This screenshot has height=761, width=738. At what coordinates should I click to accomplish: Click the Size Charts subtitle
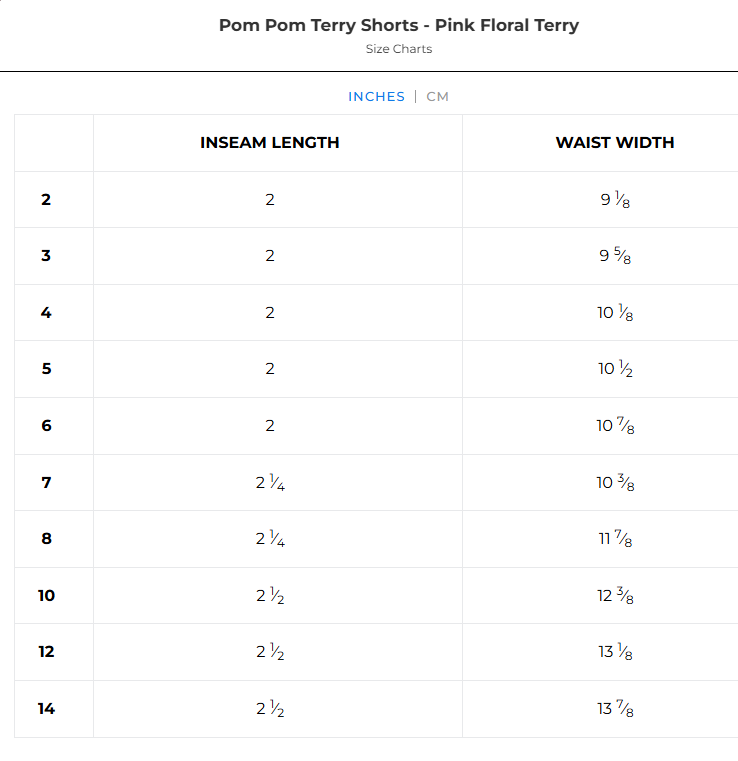pos(399,49)
